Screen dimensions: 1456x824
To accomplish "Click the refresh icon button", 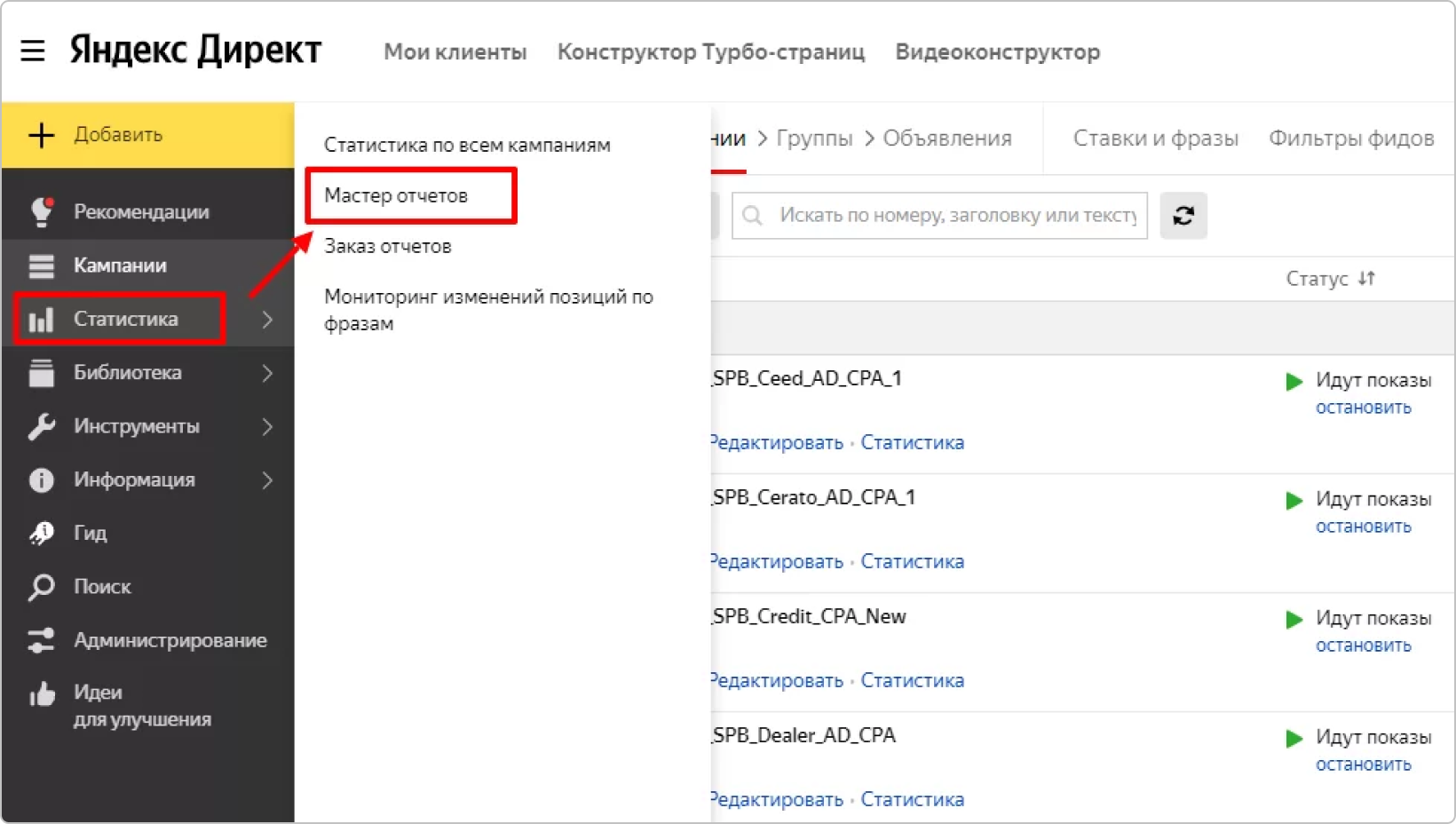I will [x=1183, y=216].
